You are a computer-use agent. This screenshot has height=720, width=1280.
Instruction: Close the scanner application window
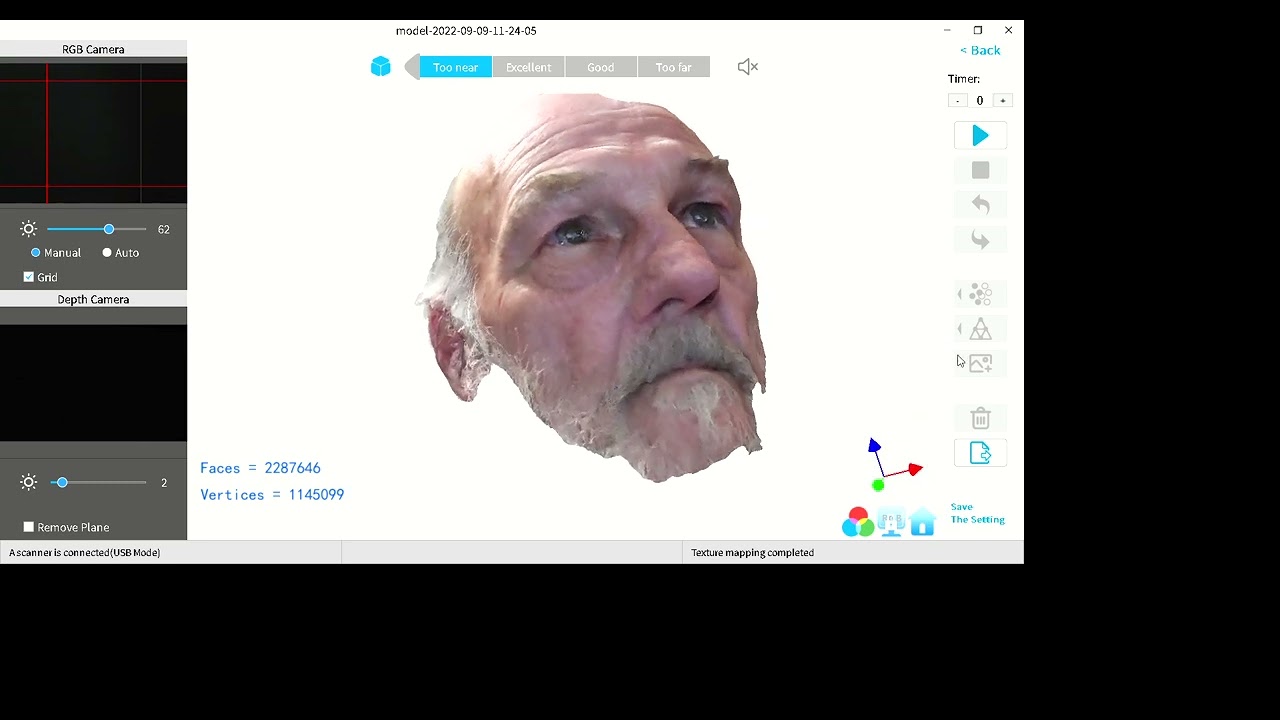1008,30
